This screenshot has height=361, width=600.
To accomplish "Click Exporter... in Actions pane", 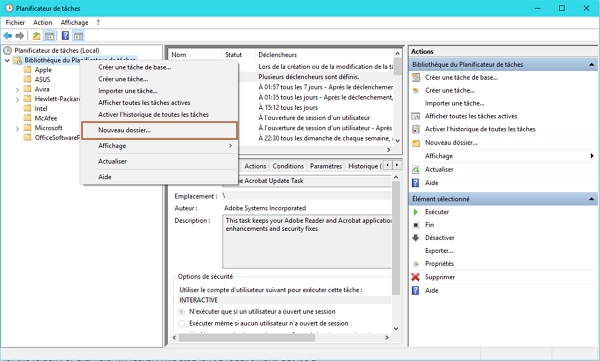I will 439,251.
